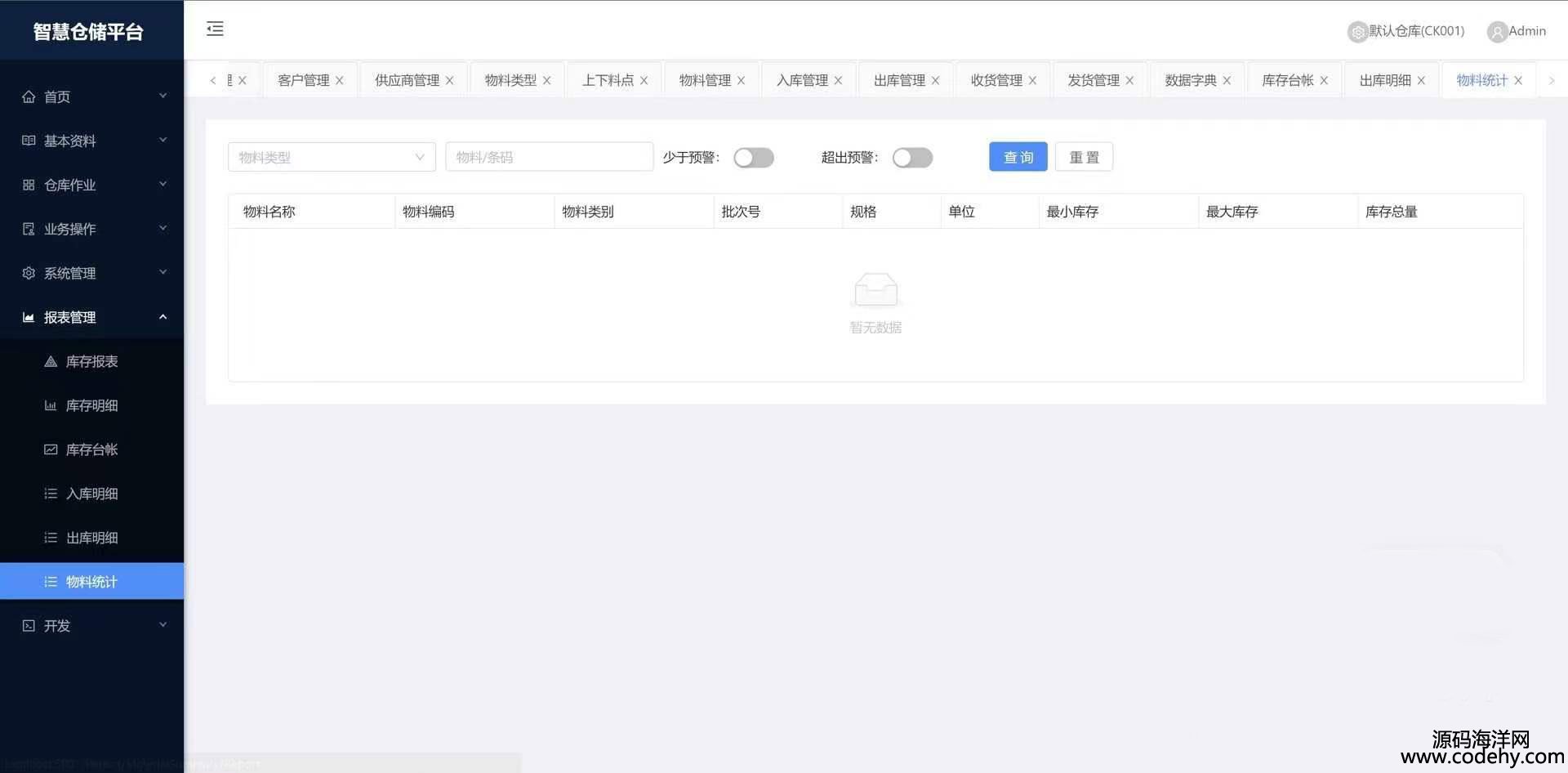The image size is (1568, 773).
Task: Collapse the sidebar with the menu fold icon
Action: coord(215,29)
